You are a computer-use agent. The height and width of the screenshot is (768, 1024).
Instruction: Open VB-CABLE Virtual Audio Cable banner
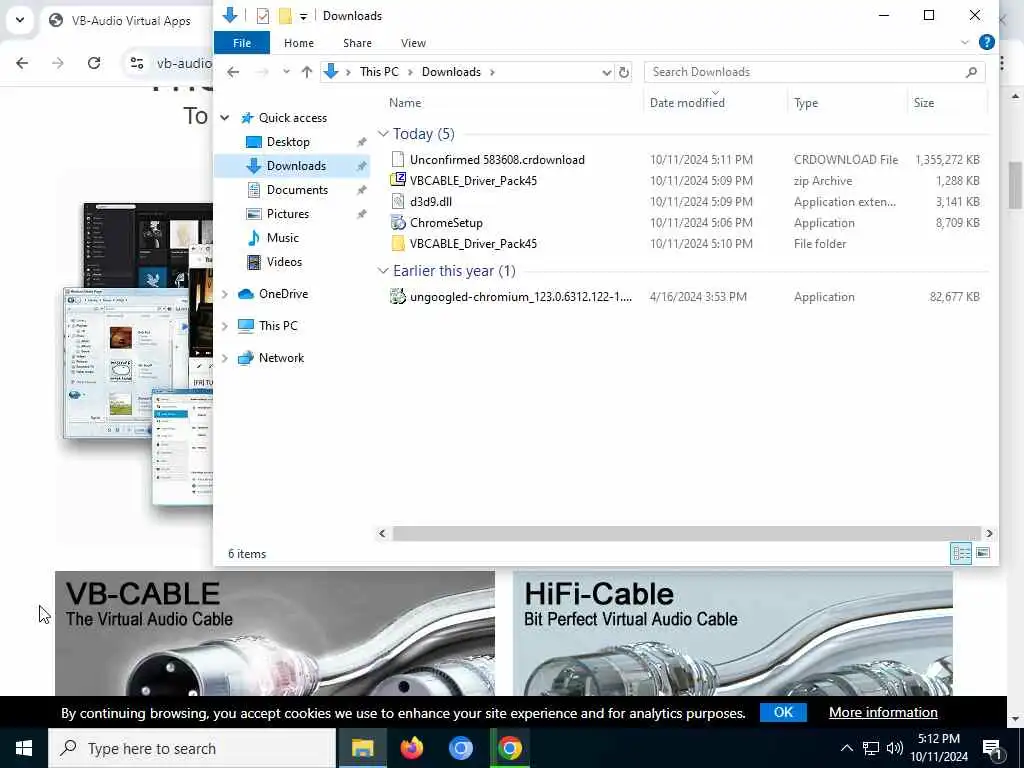[275, 633]
